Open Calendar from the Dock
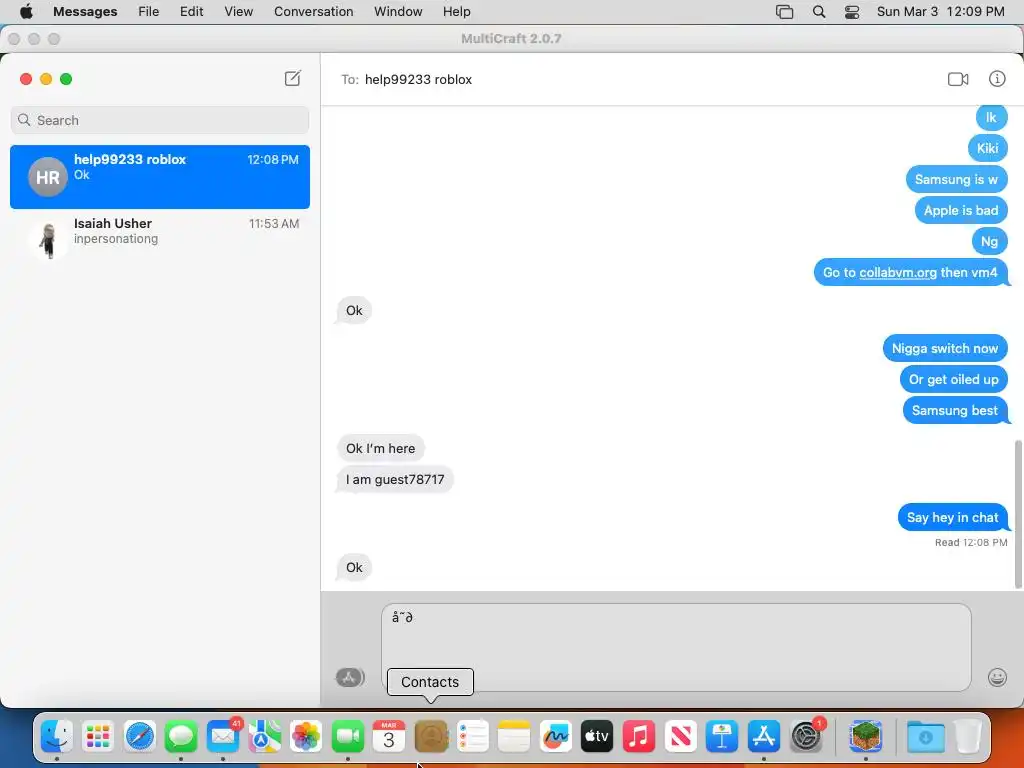1024x768 pixels. tap(389, 737)
